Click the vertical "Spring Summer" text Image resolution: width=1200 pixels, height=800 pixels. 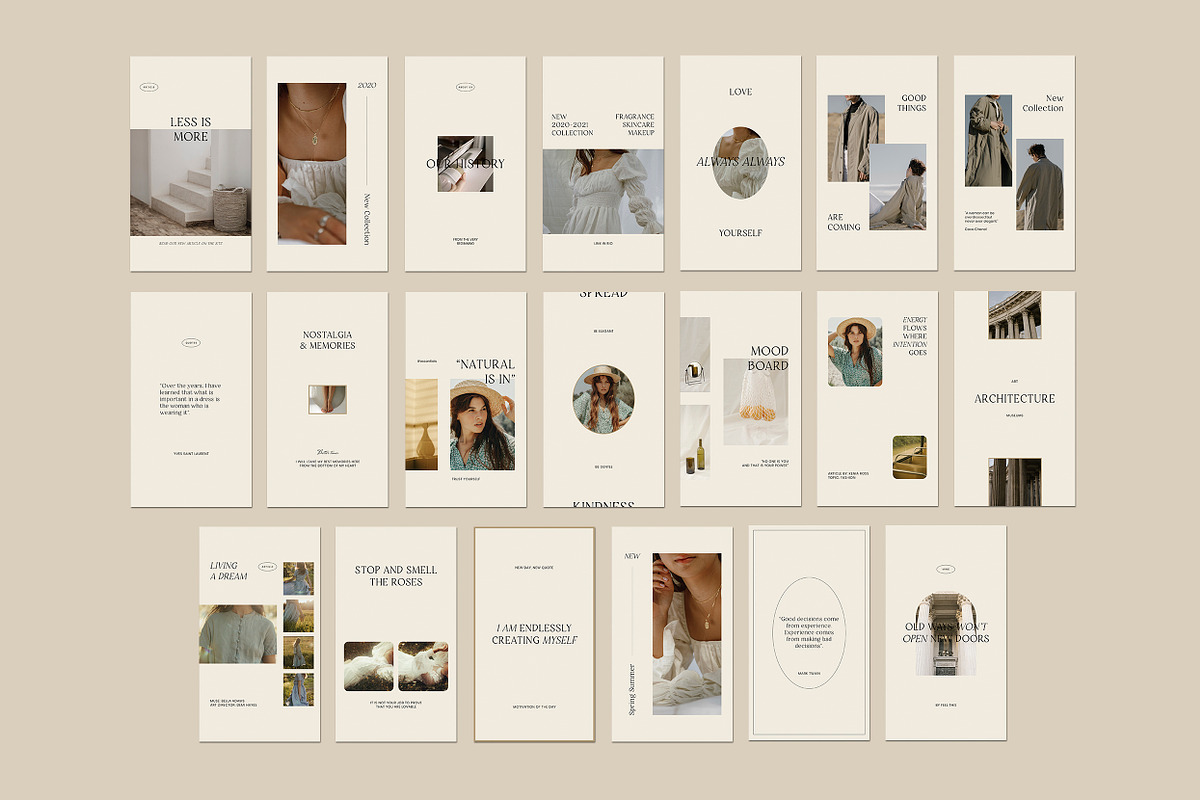pyautogui.click(x=632, y=688)
